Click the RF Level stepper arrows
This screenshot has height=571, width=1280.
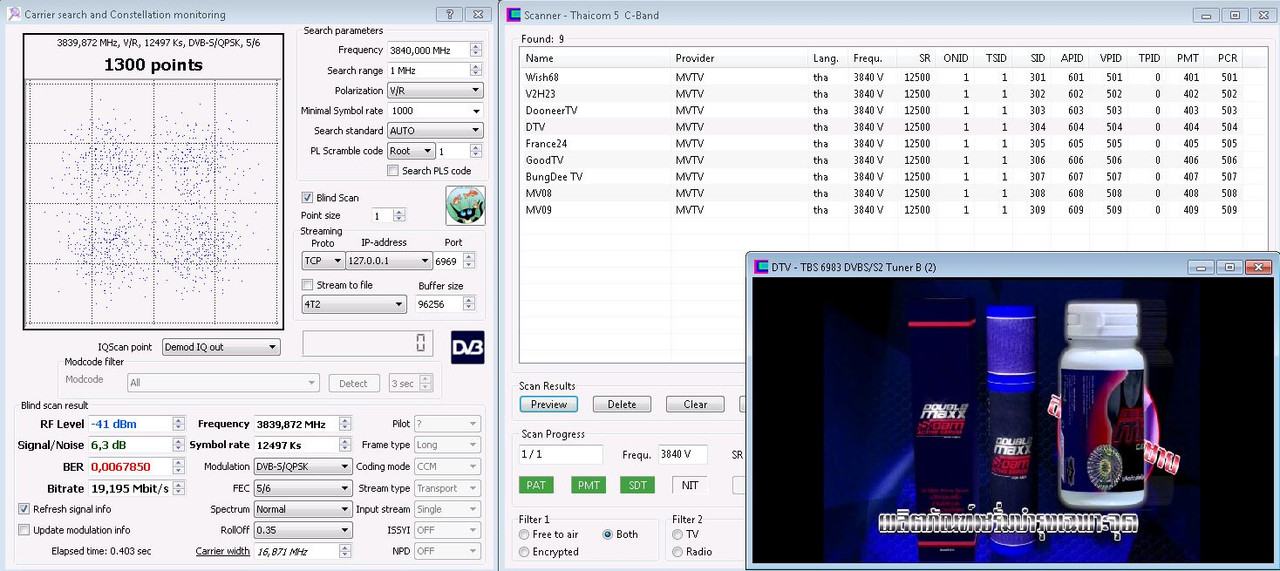click(179, 424)
